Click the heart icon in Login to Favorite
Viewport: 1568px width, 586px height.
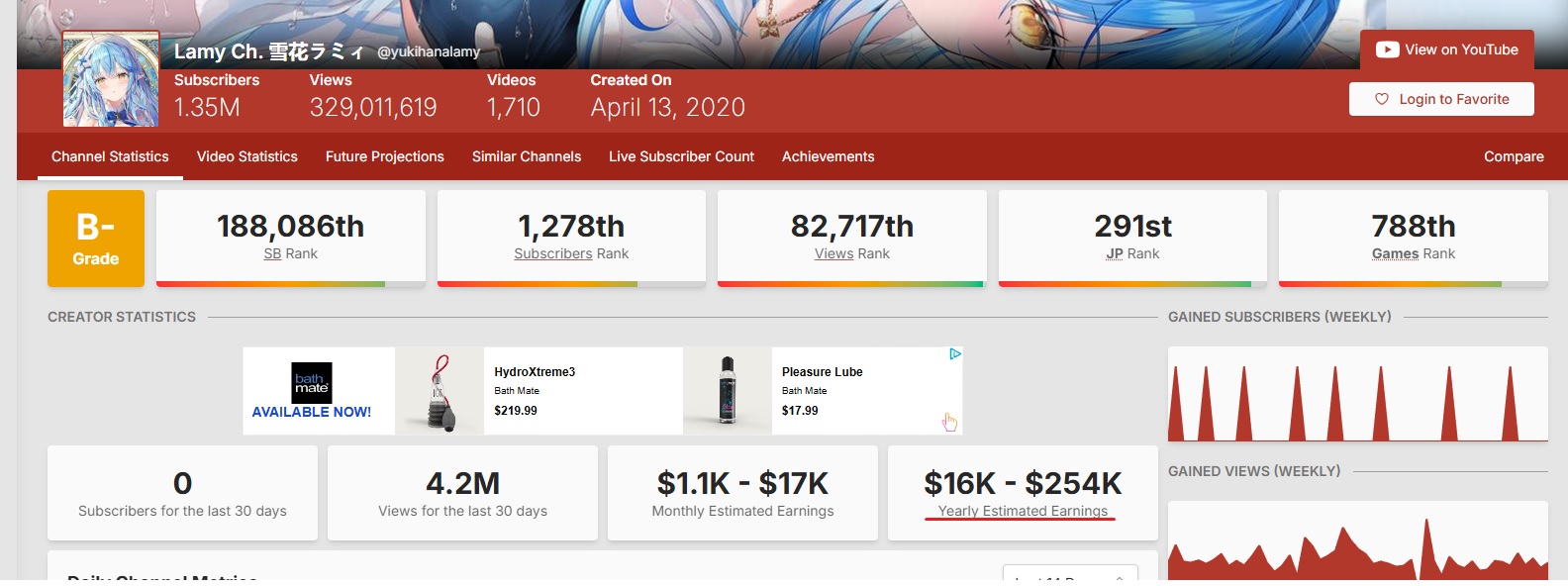point(1382,99)
